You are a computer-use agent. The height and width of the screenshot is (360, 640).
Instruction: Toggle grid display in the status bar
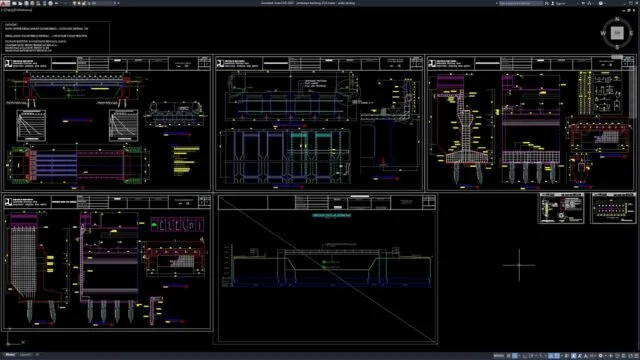tap(508, 356)
